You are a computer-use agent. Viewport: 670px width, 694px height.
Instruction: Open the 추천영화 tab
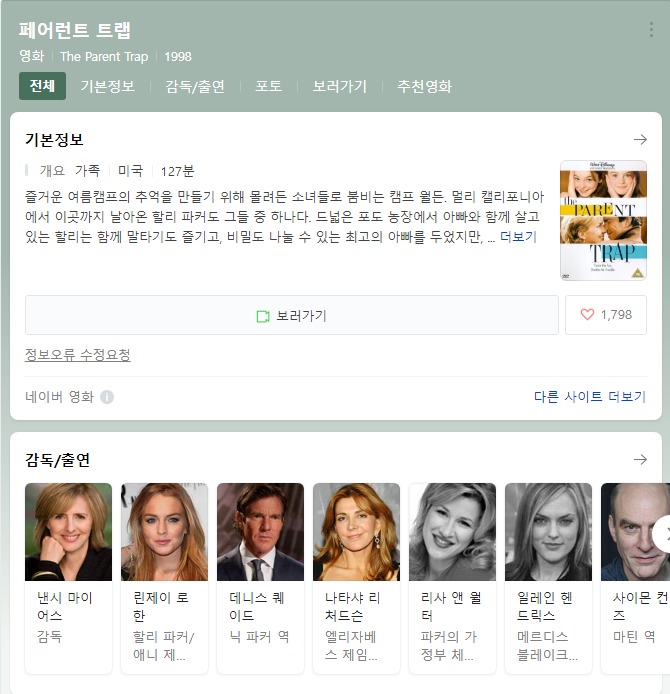click(x=424, y=86)
